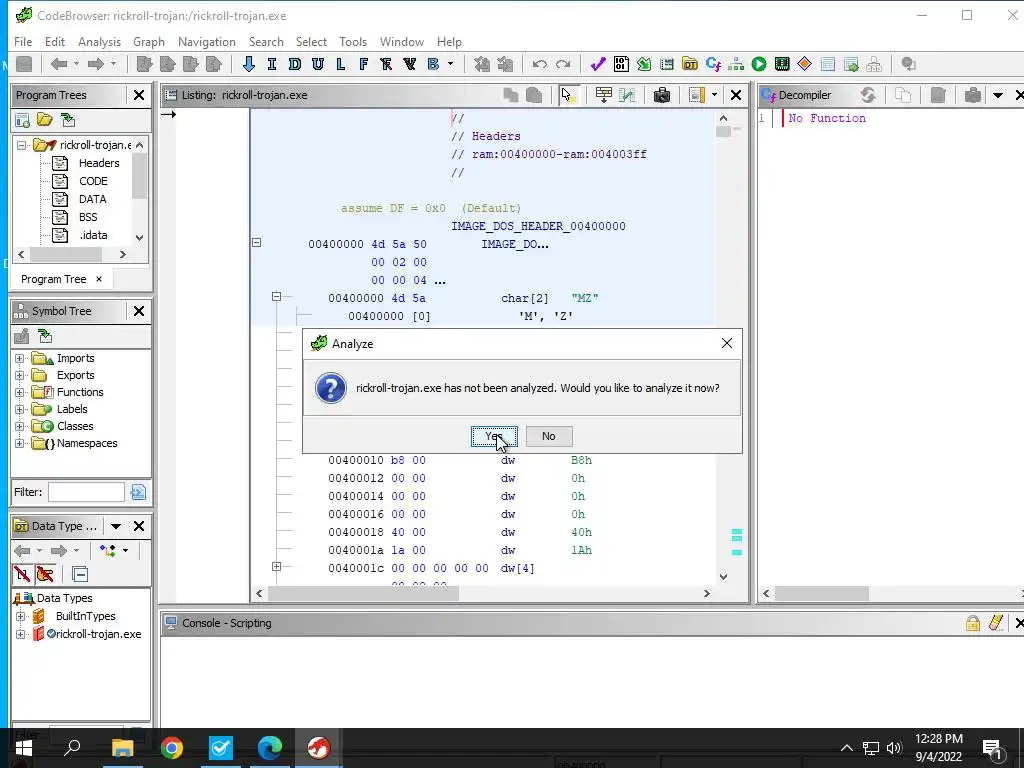1024x768 pixels.
Task: Select the Program Tree tab
Action: [x=54, y=279]
